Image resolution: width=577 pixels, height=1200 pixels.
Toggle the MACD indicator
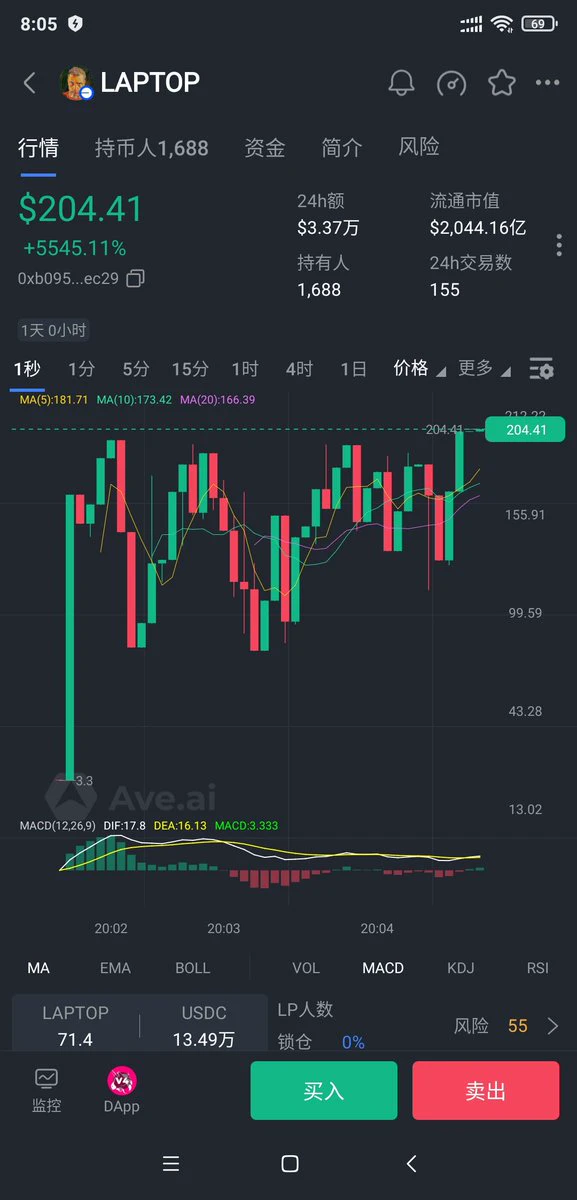[383, 968]
